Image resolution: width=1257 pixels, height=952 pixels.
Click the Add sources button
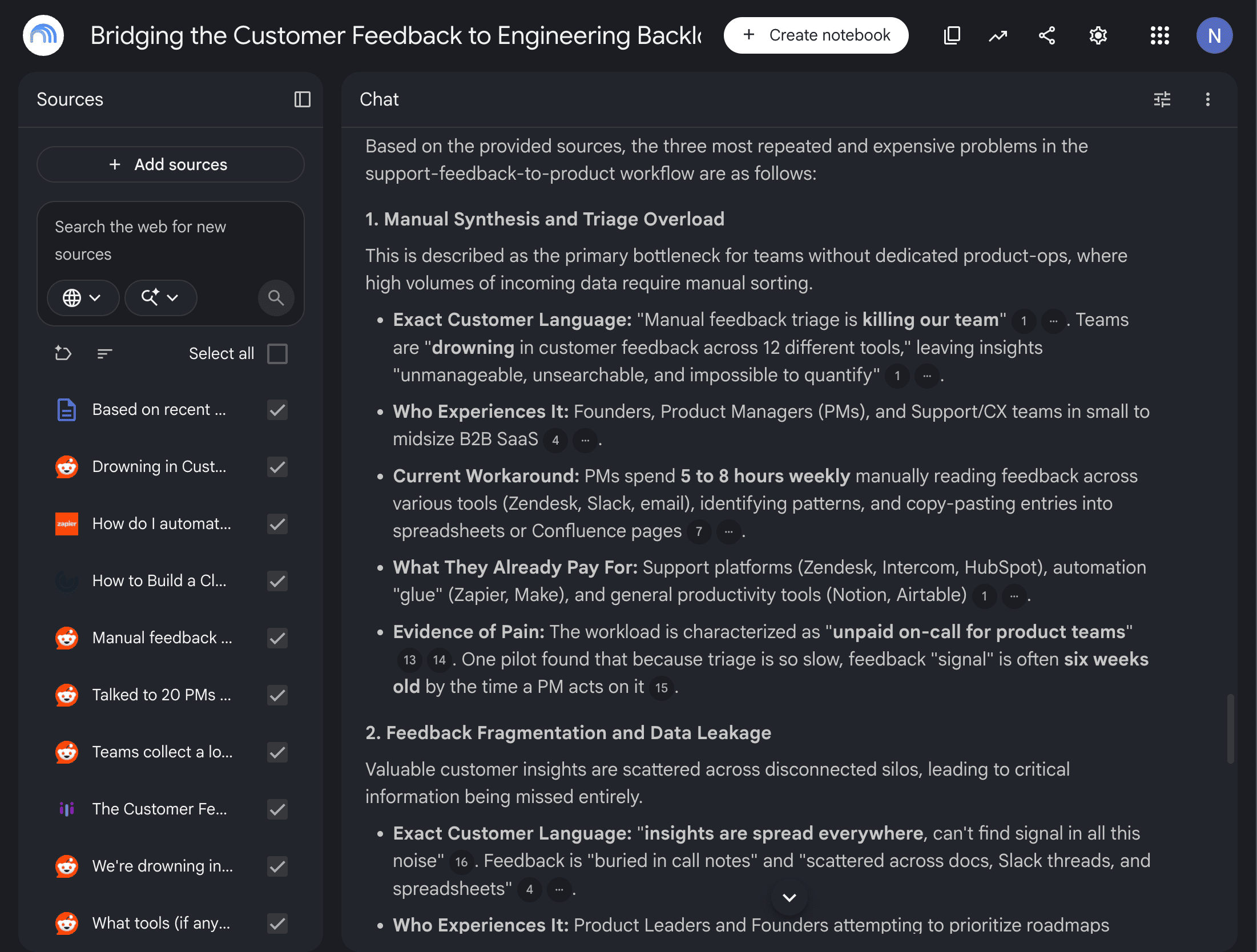(x=170, y=164)
